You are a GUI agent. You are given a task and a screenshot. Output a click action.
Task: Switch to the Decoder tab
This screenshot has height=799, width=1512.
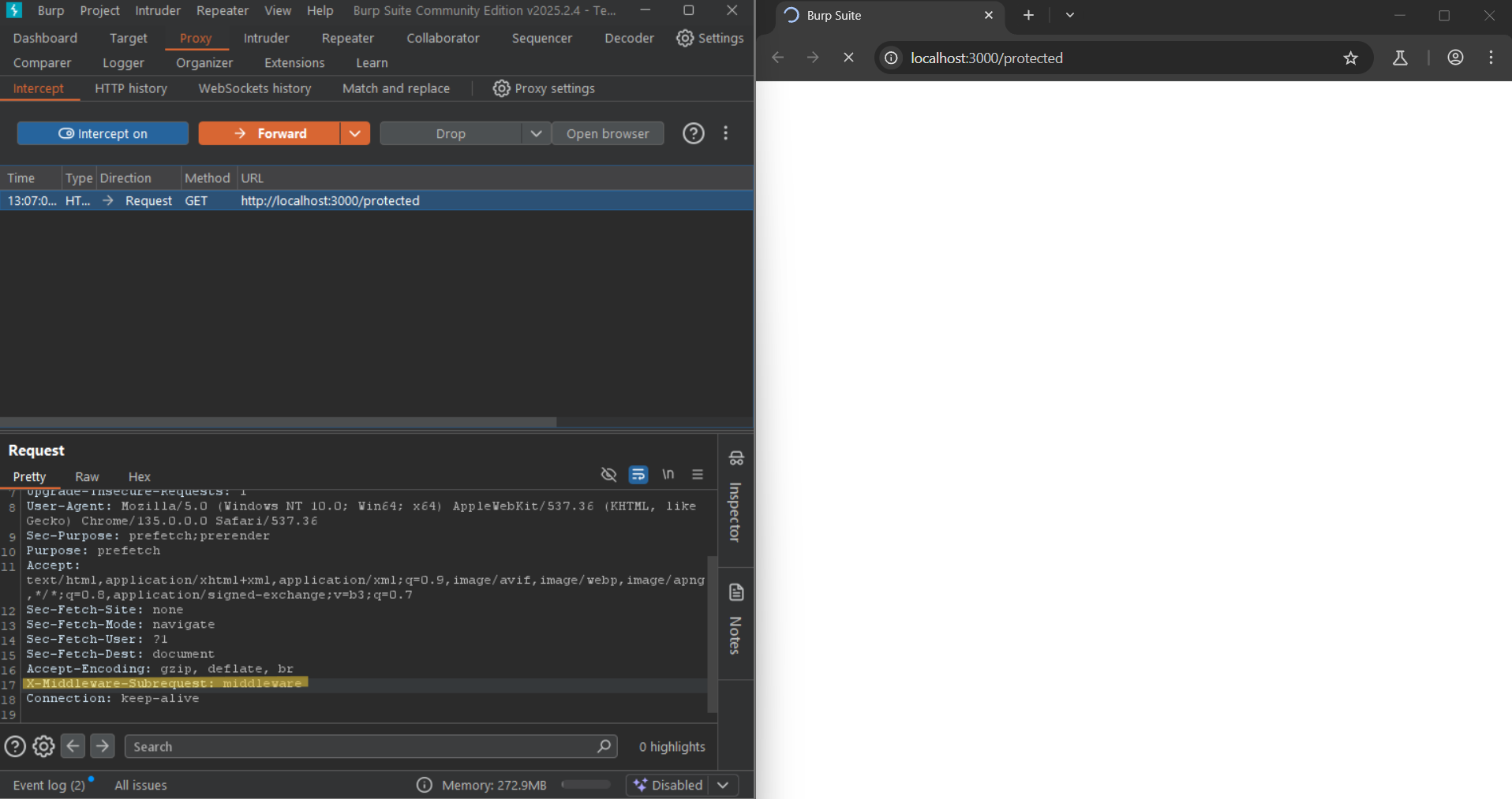[629, 38]
